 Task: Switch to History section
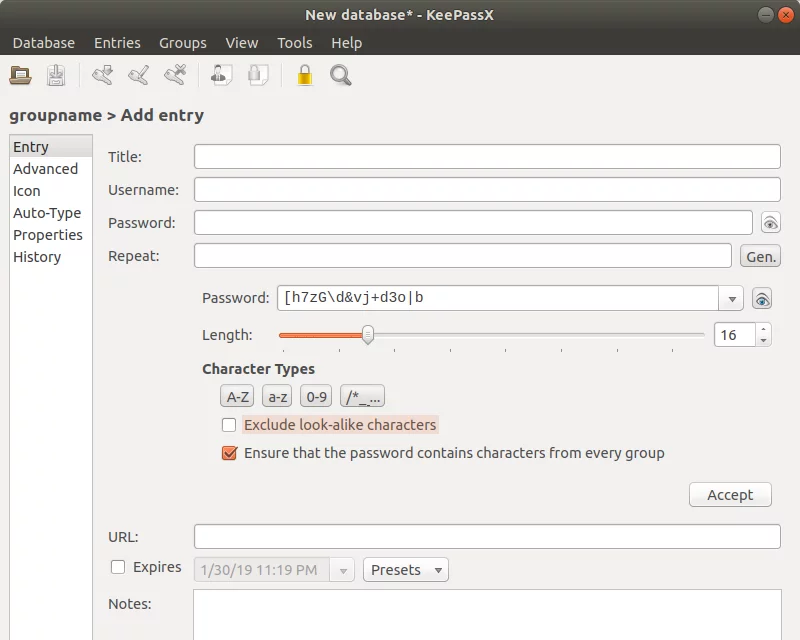pos(51,257)
